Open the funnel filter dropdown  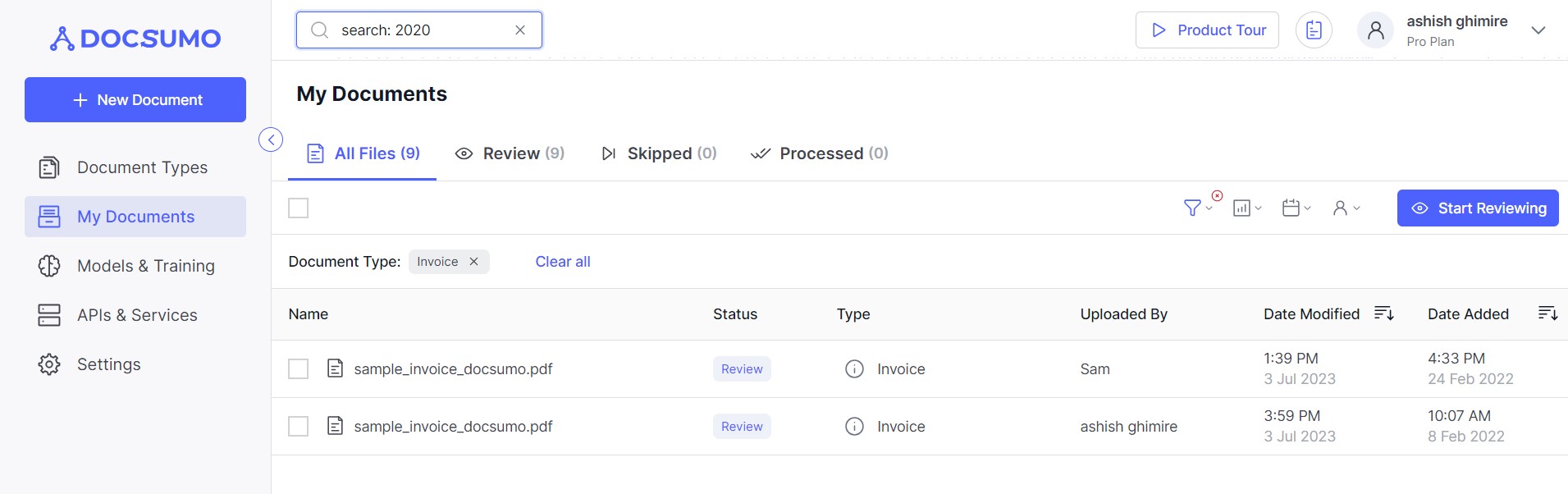point(1196,208)
